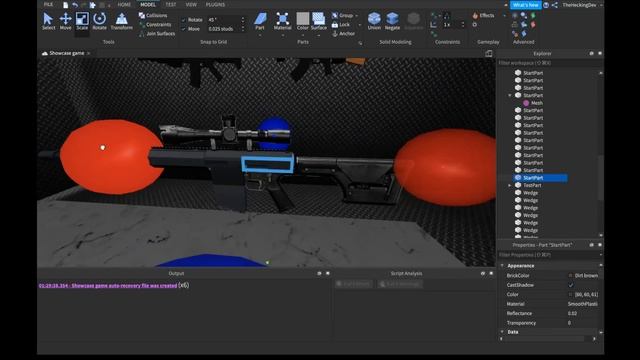
Task: Click the viewport maximize icon above Explorer
Action: tap(489, 53)
